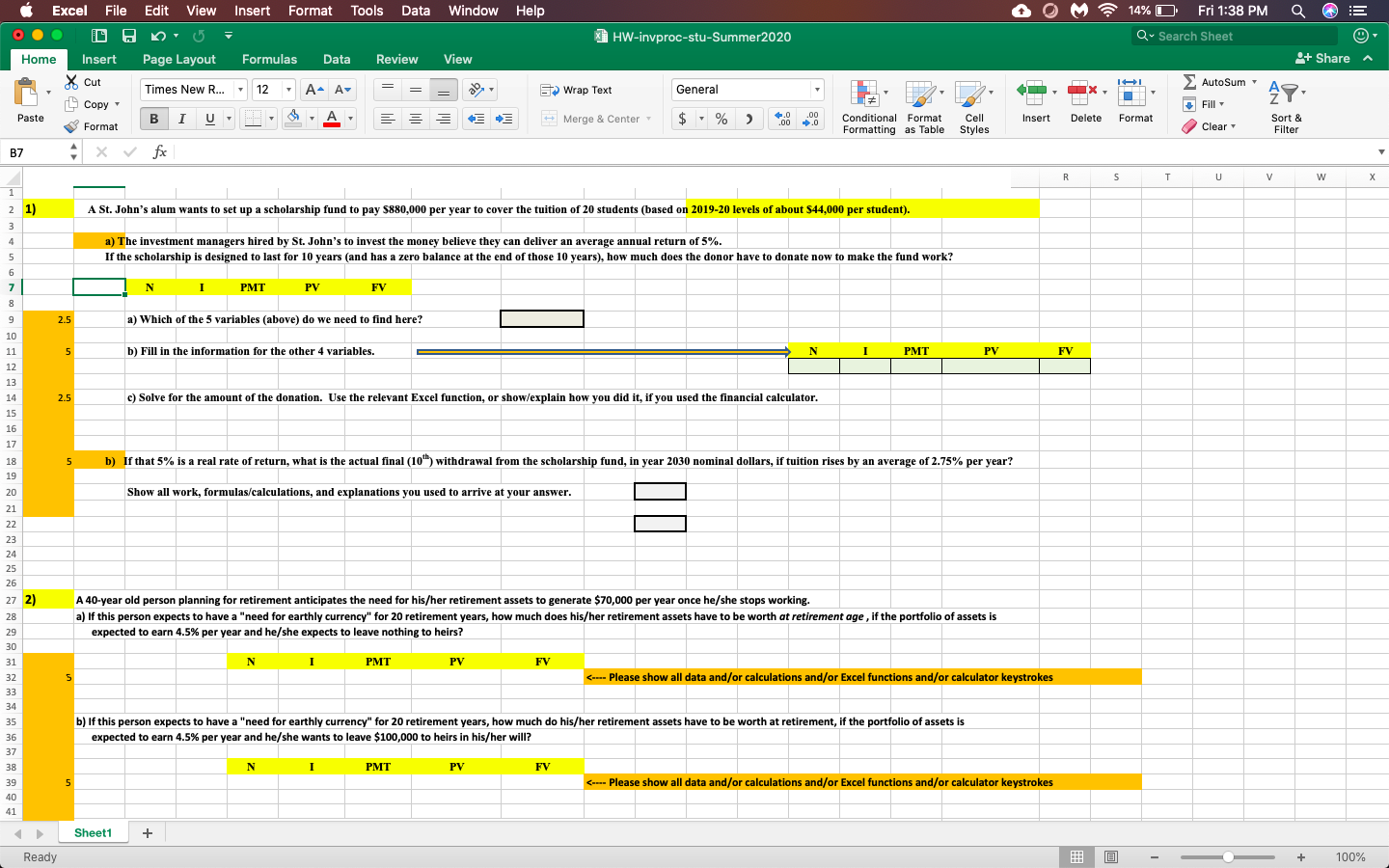
Task: Click the Format cells icon beside Delete
Action: point(1130,93)
